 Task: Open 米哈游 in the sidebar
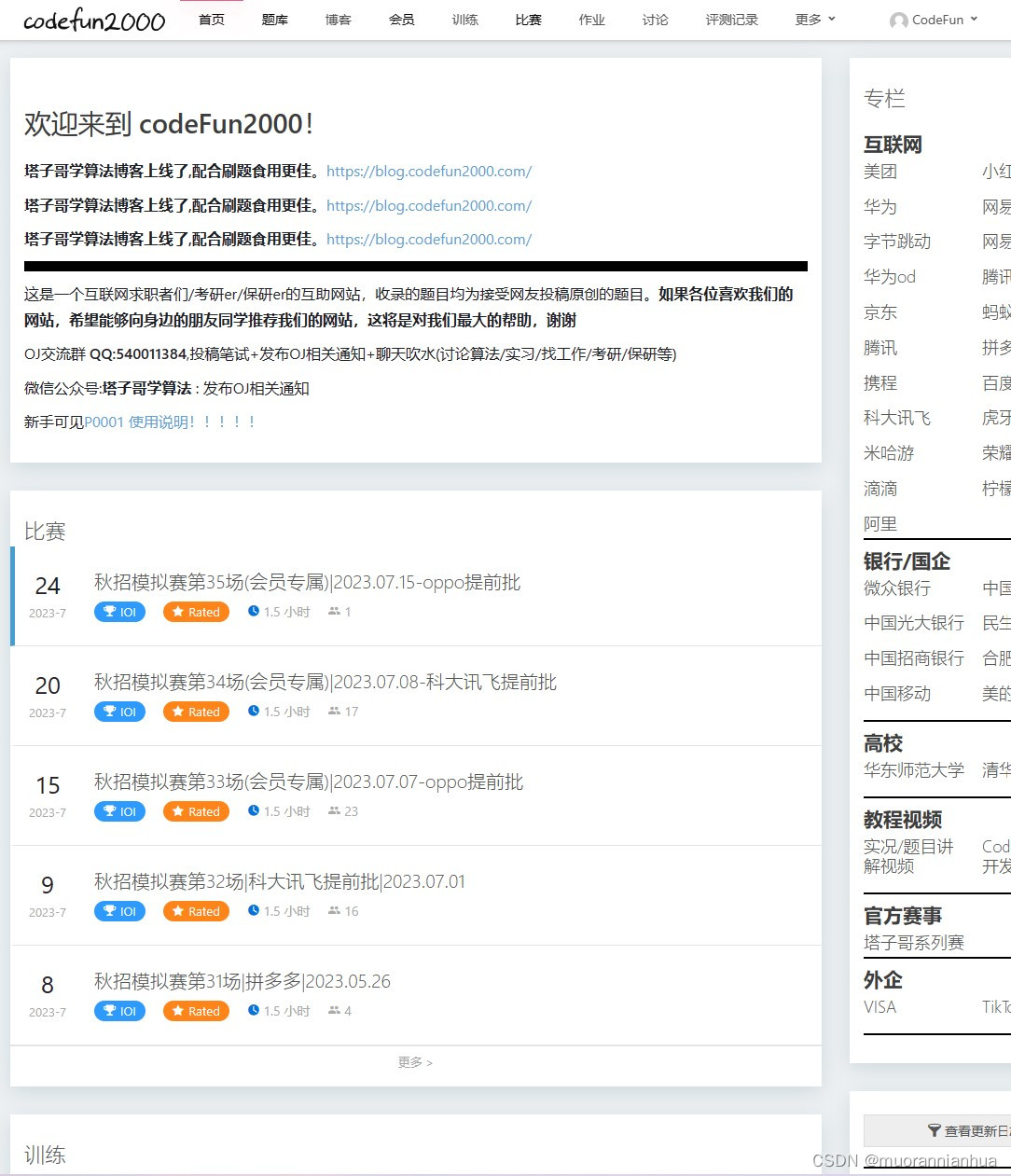889,453
